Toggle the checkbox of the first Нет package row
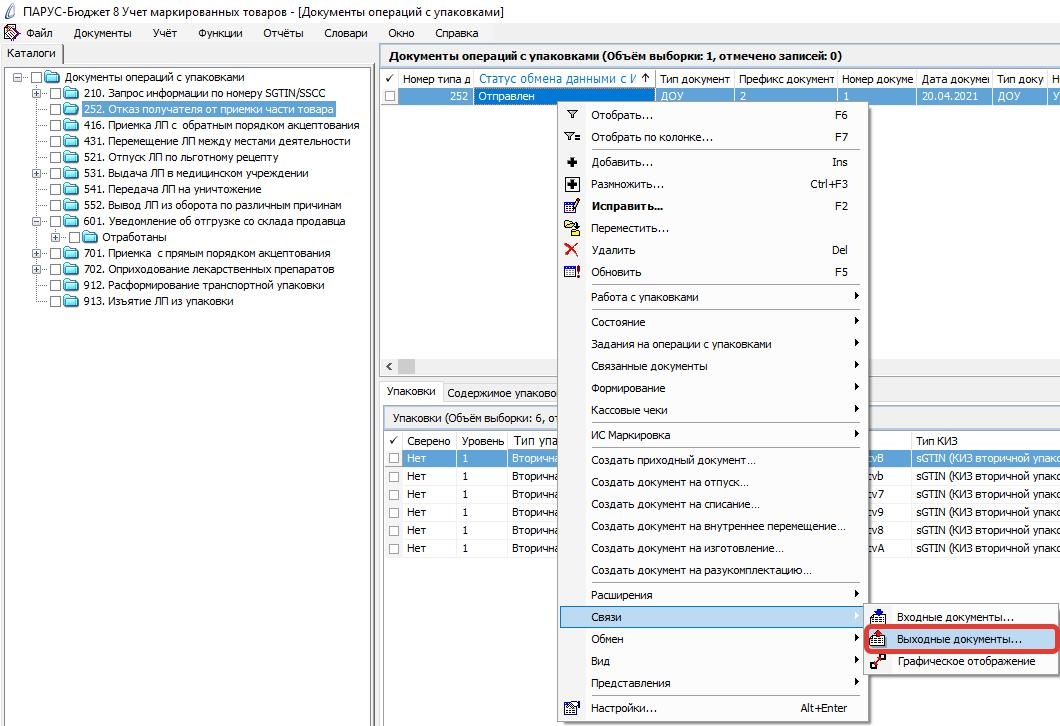1060x726 pixels. (394, 458)
